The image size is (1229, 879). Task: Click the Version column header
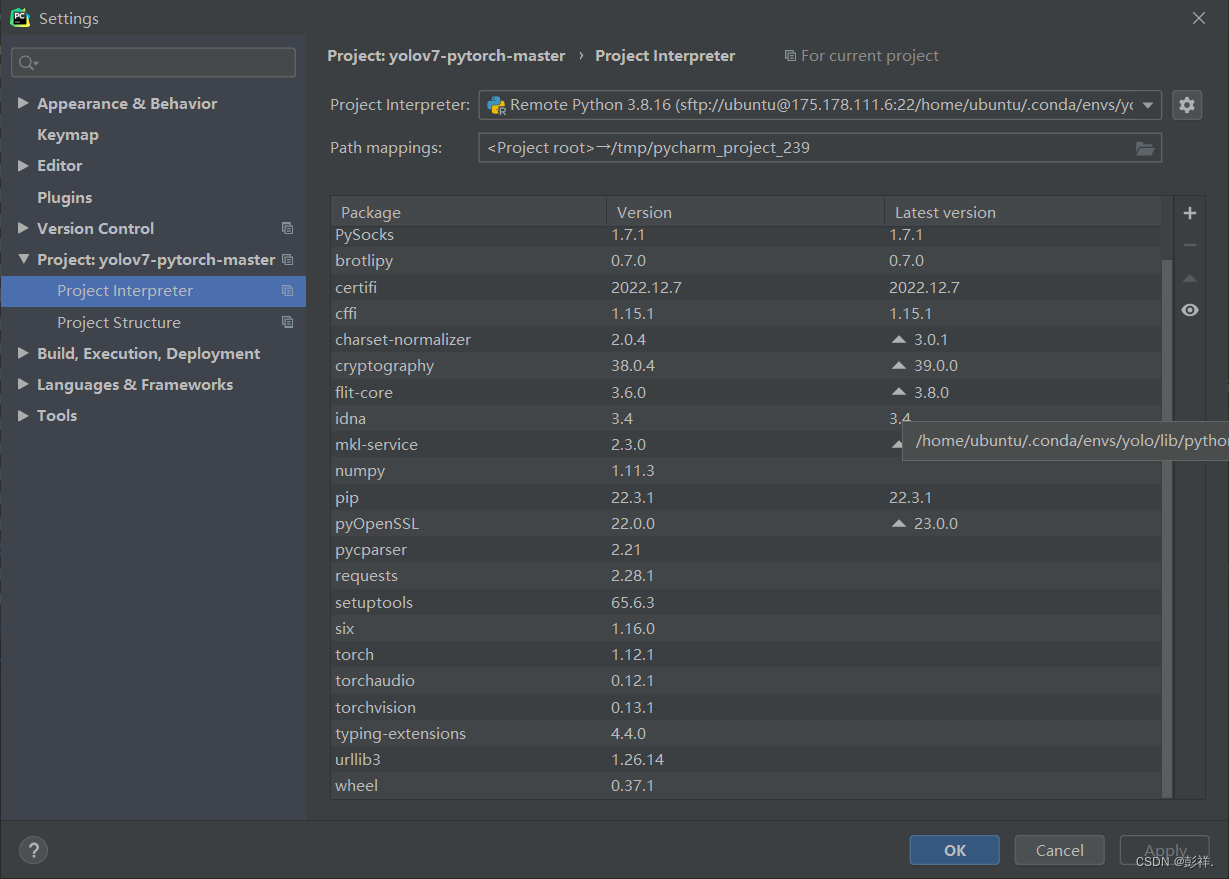[x=745, y=212]
